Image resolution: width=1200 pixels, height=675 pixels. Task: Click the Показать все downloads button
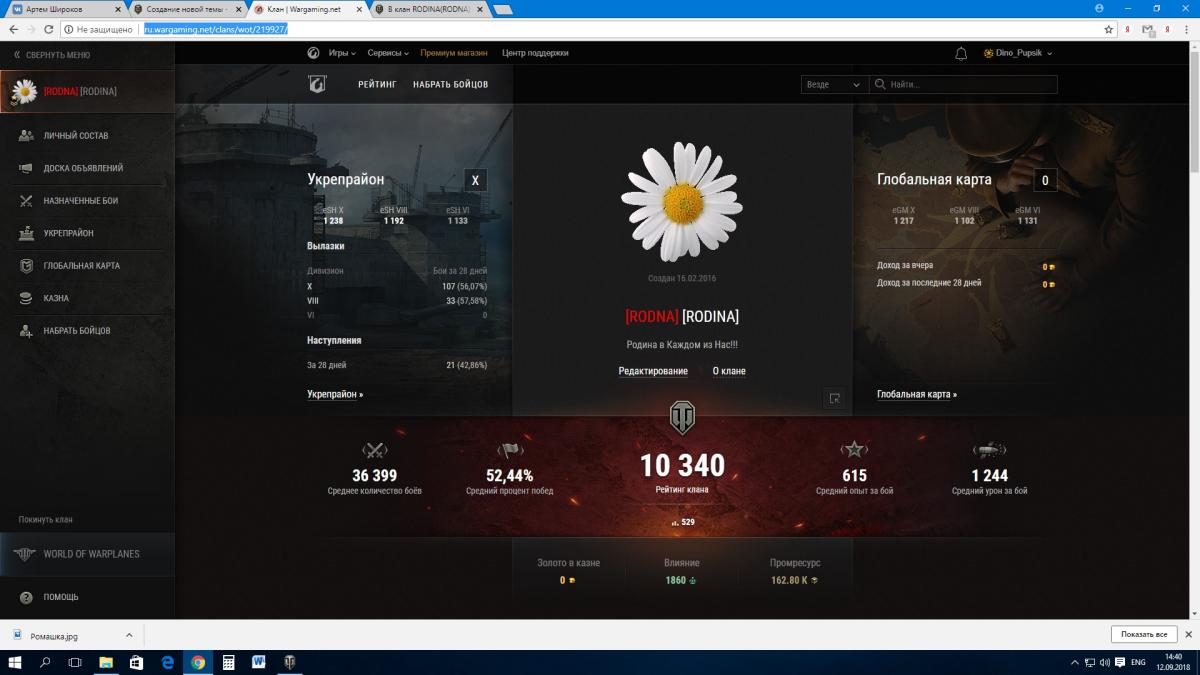[1144, 635]
